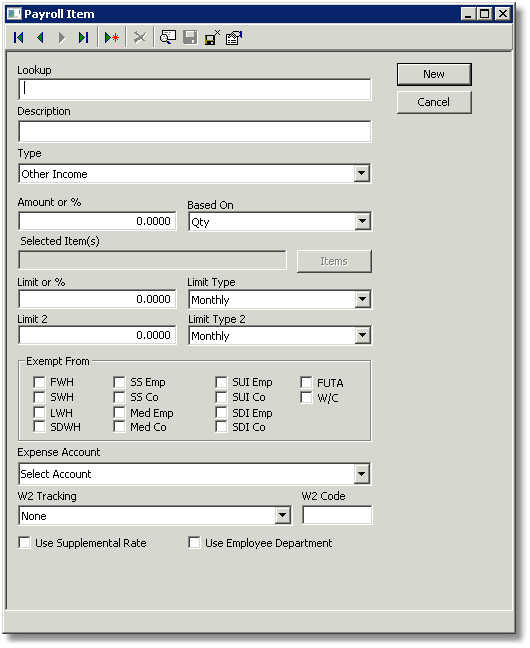Check the SUI Co box
Viewport: 530px width, 648px height.
221,397
